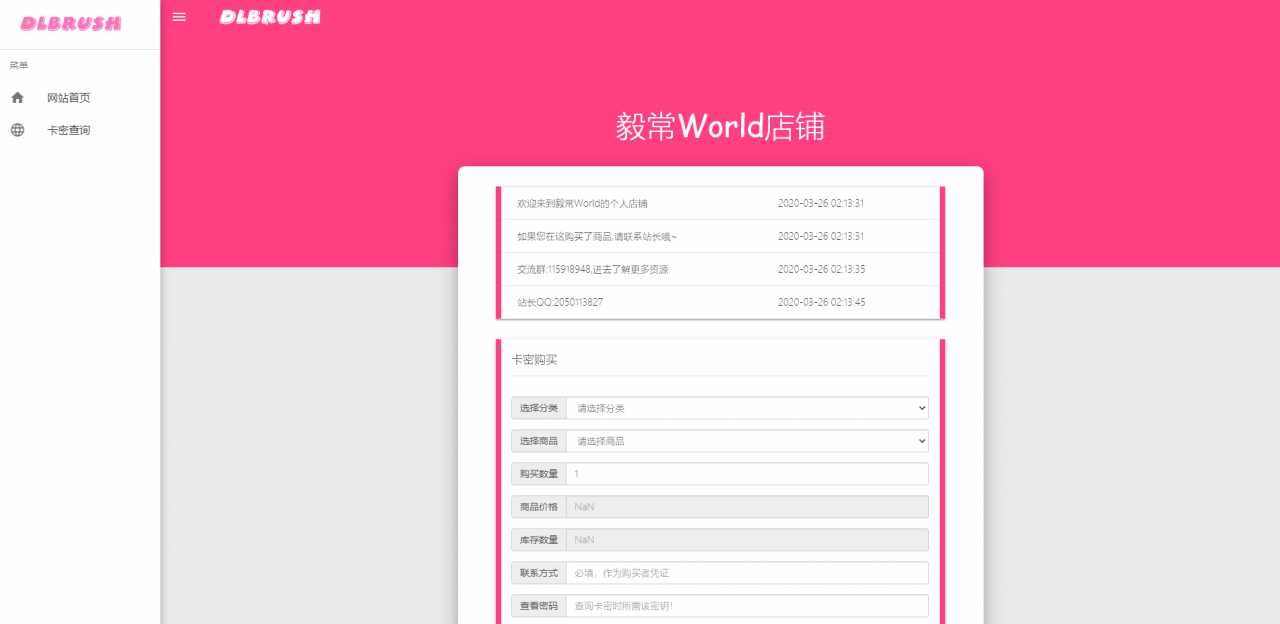
Task: Click the 毅常World店铺 page title
Action: pos(720,128)
